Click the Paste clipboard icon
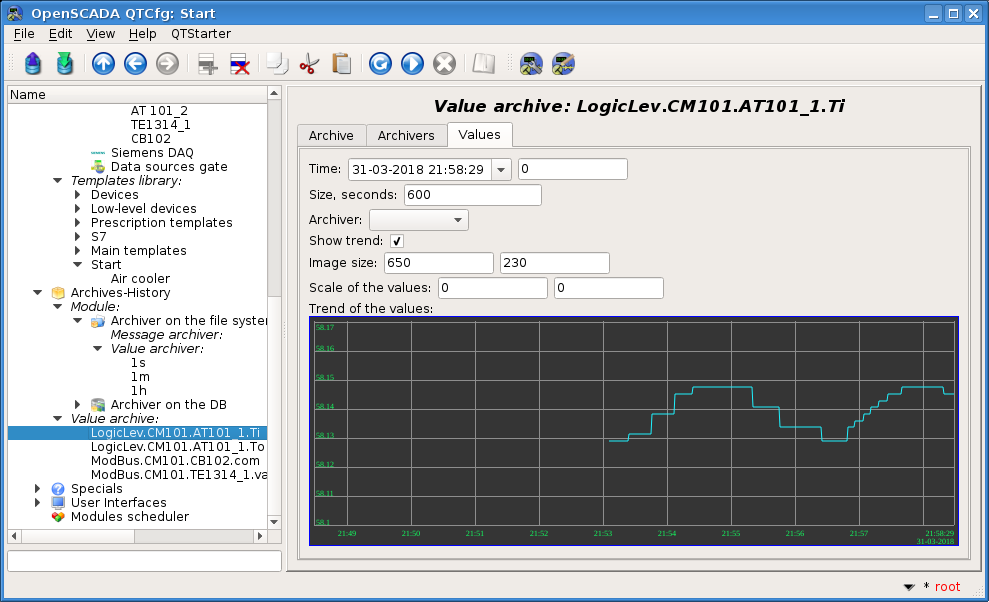 tap(341, 64)
